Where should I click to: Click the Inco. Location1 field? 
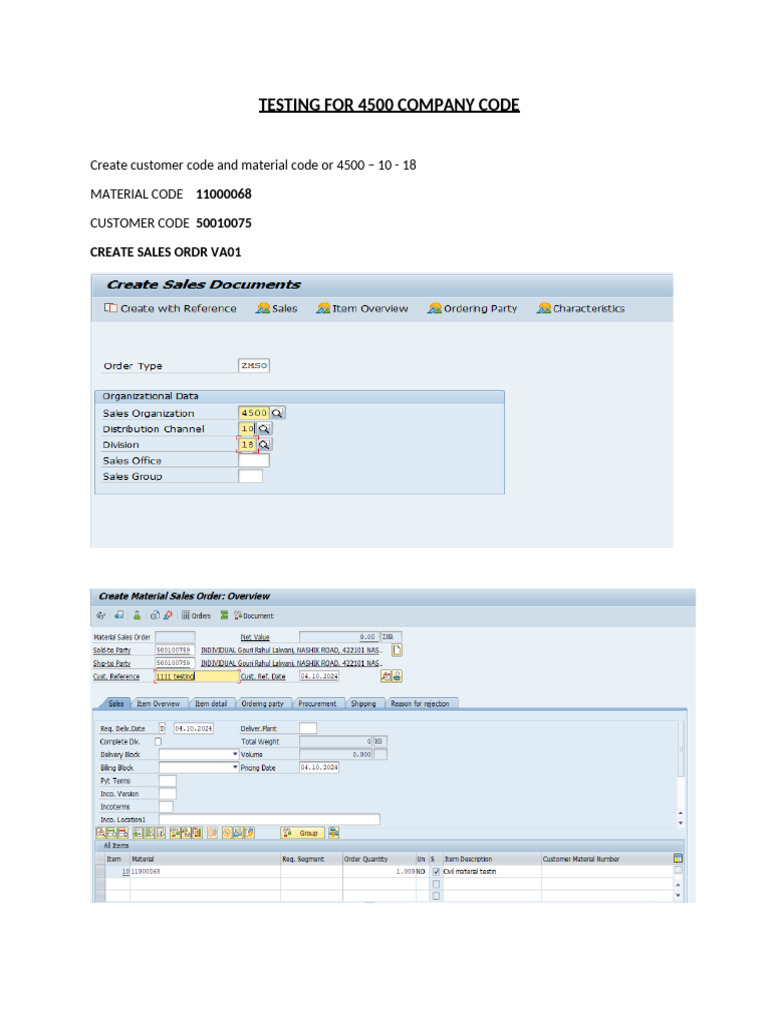point(269,819)
